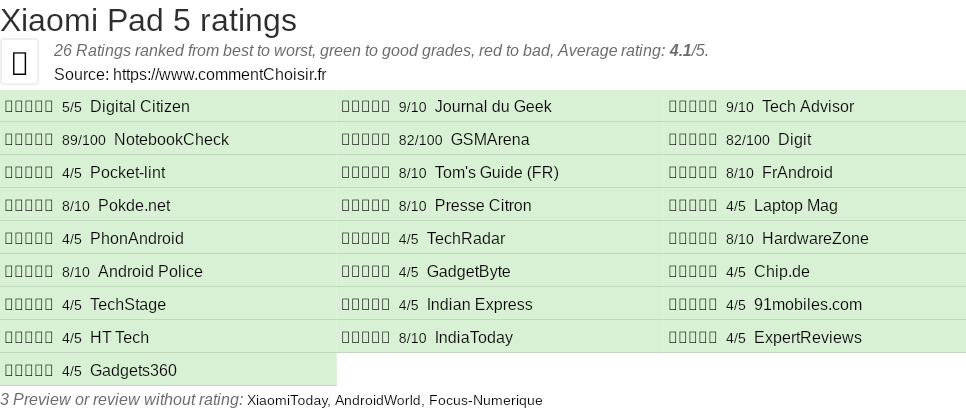The width and height of the screenshot is (966, 411).
Task: Open the Pocket-lint review
Action: [x=128, y=173]
